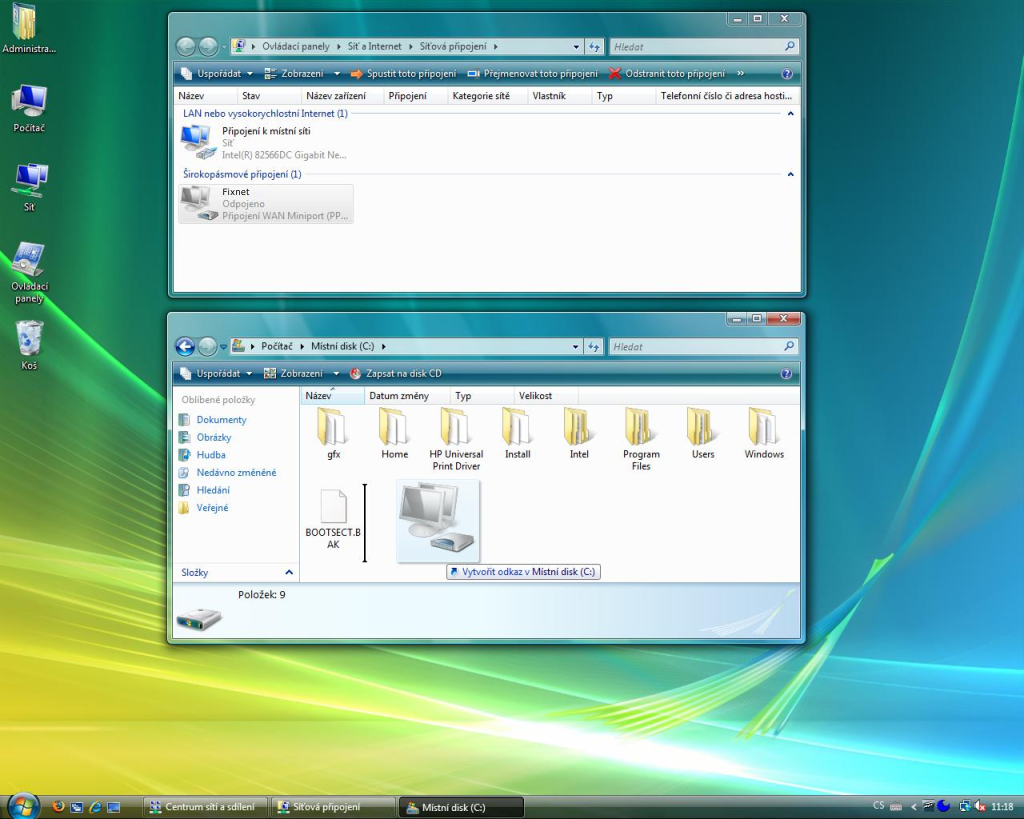
Task: Open Uspořádat menu in Místní disk (C:) window
Action: coord(216,374)
